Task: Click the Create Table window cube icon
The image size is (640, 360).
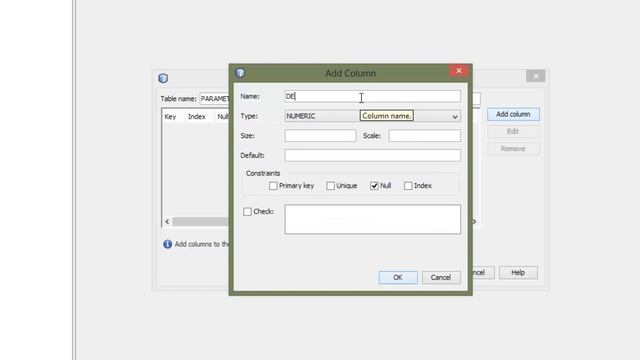Action: coord(163,78)
